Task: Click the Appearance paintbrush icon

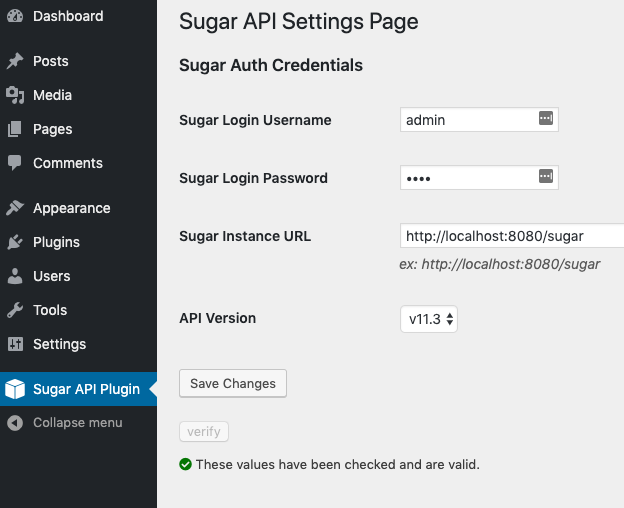Action: coord(15,208)
